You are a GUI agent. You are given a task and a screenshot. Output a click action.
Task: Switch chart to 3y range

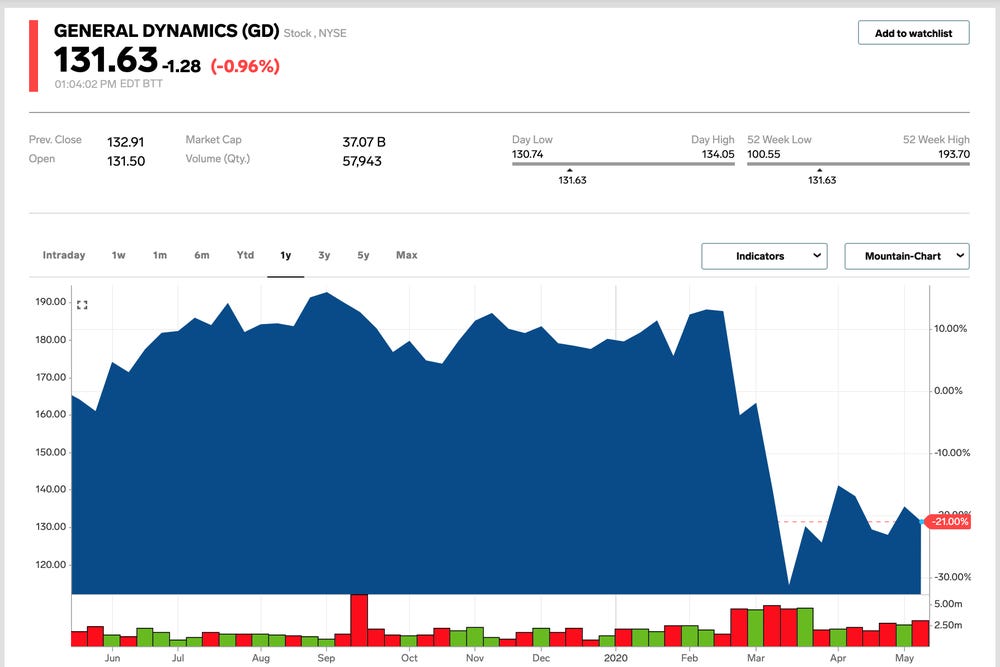click(324, 255)
